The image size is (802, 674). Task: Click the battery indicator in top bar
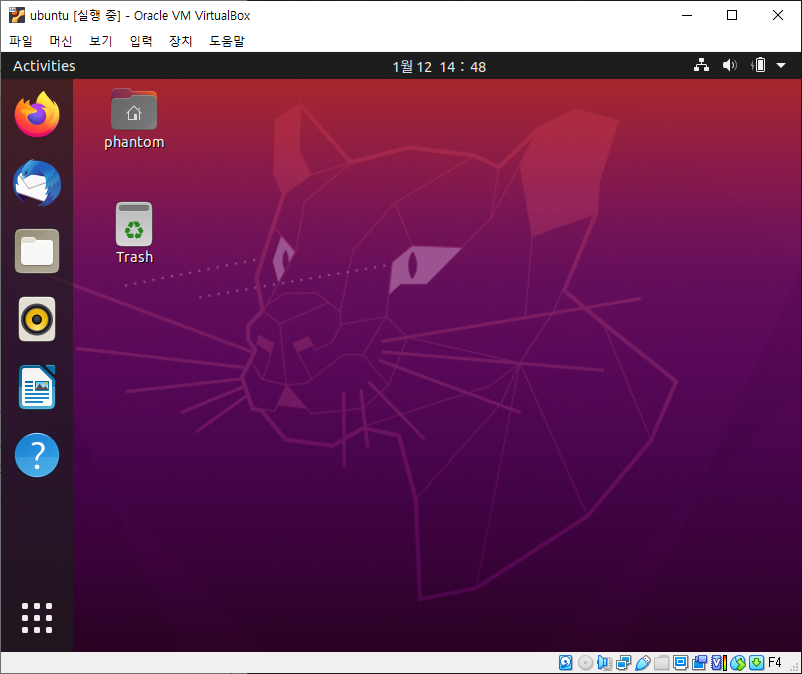(759, 65)
